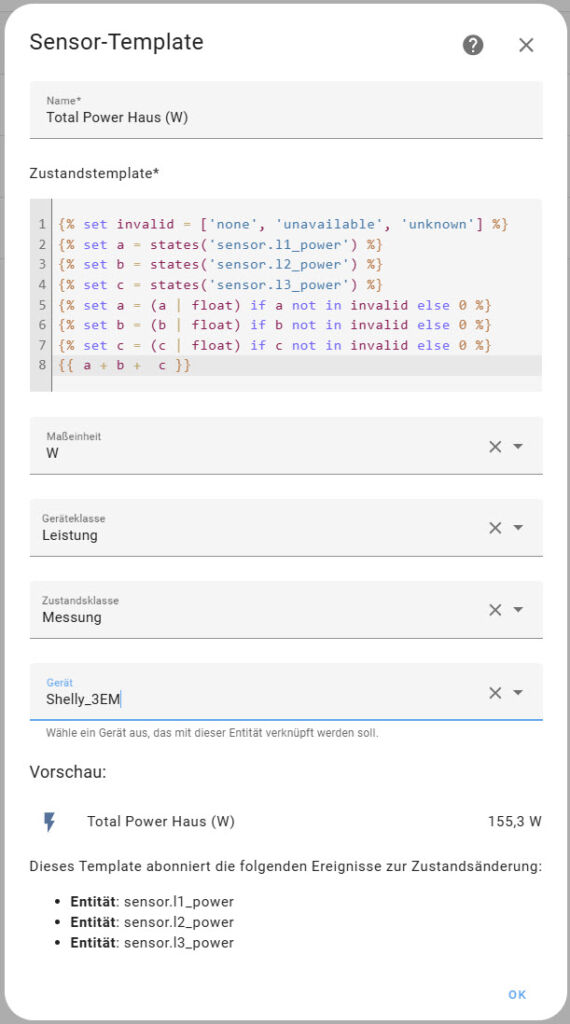The height and width of the screenshot is (1024, 570).
Task: Edit the Name field Total Power Haus
Action: [286, 110]
